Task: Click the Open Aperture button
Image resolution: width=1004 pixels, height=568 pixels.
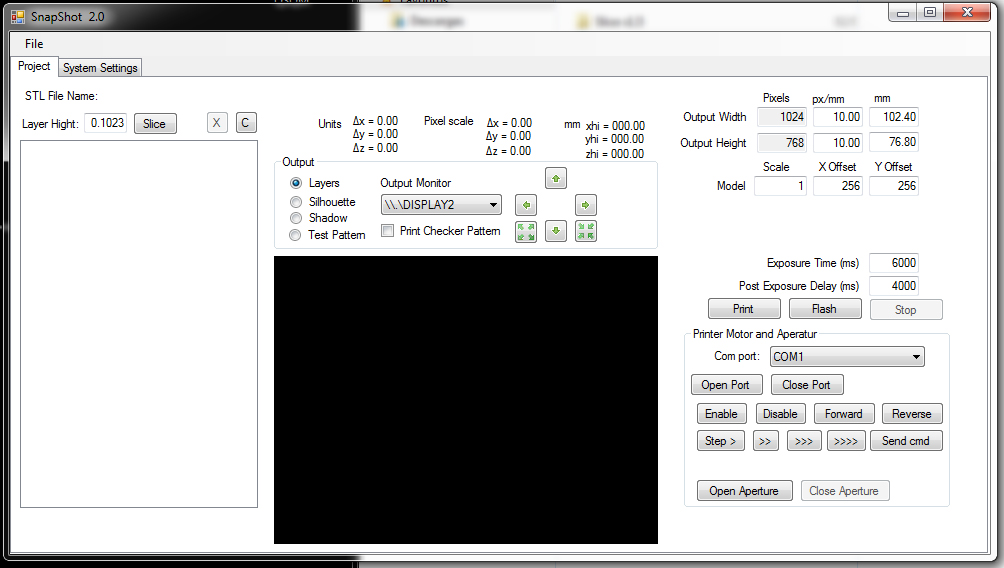Action: click(x=744, y=491)
